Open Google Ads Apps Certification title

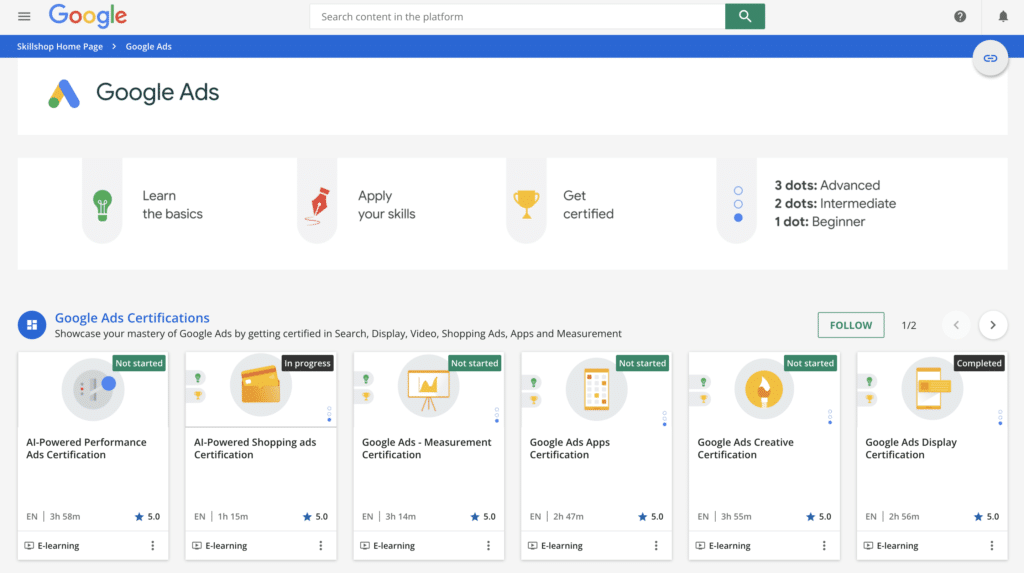[569, 448]
